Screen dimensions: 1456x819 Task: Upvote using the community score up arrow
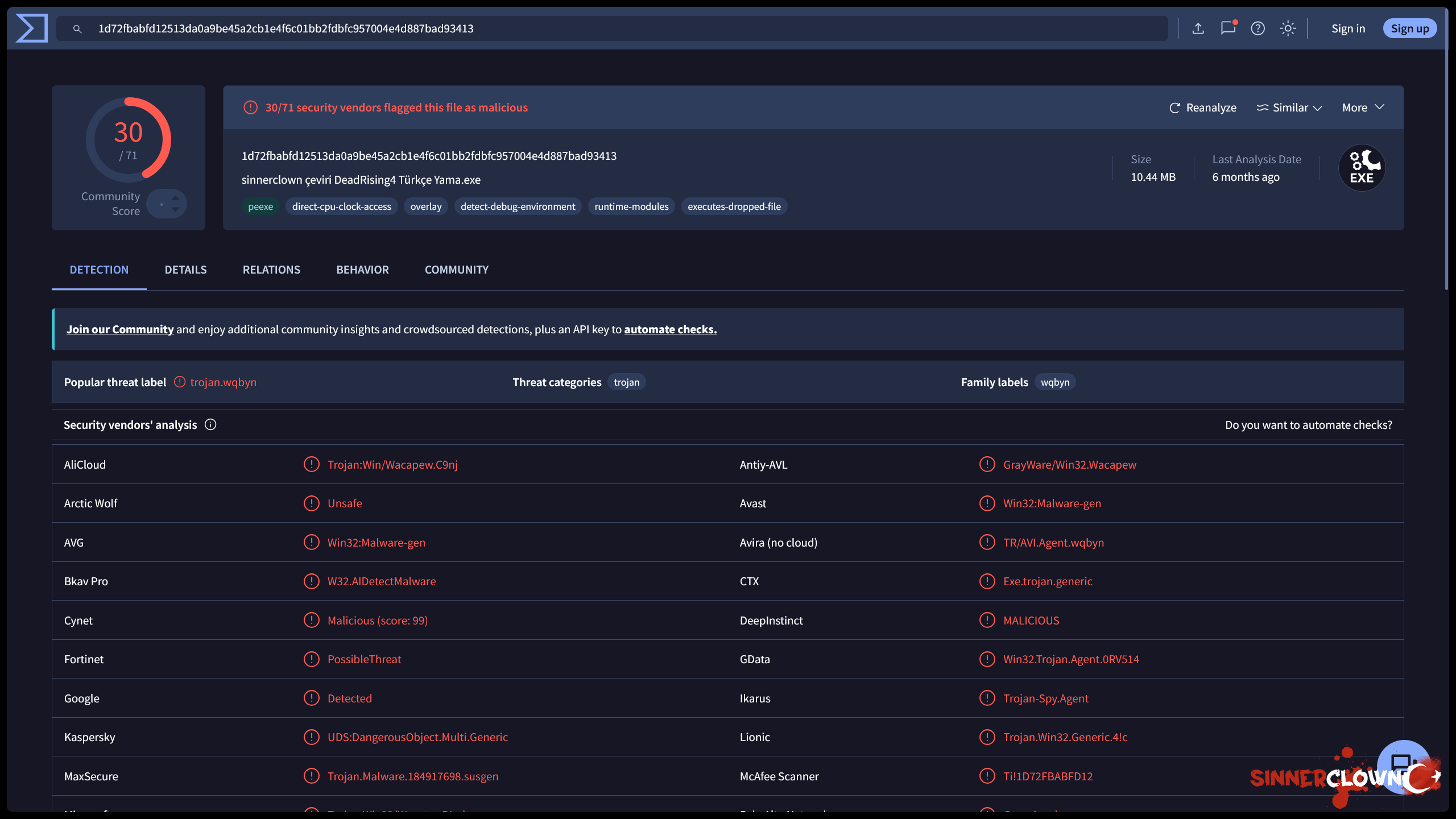176,197
